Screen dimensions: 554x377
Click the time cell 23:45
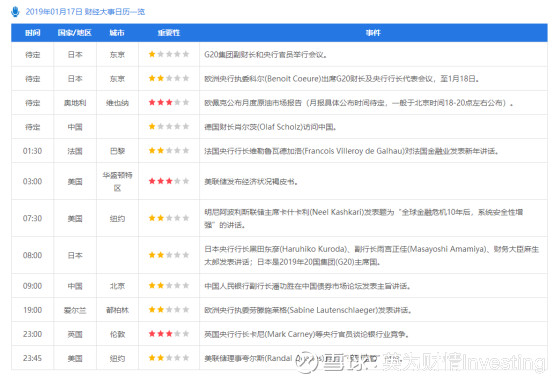tap(33, 358)
